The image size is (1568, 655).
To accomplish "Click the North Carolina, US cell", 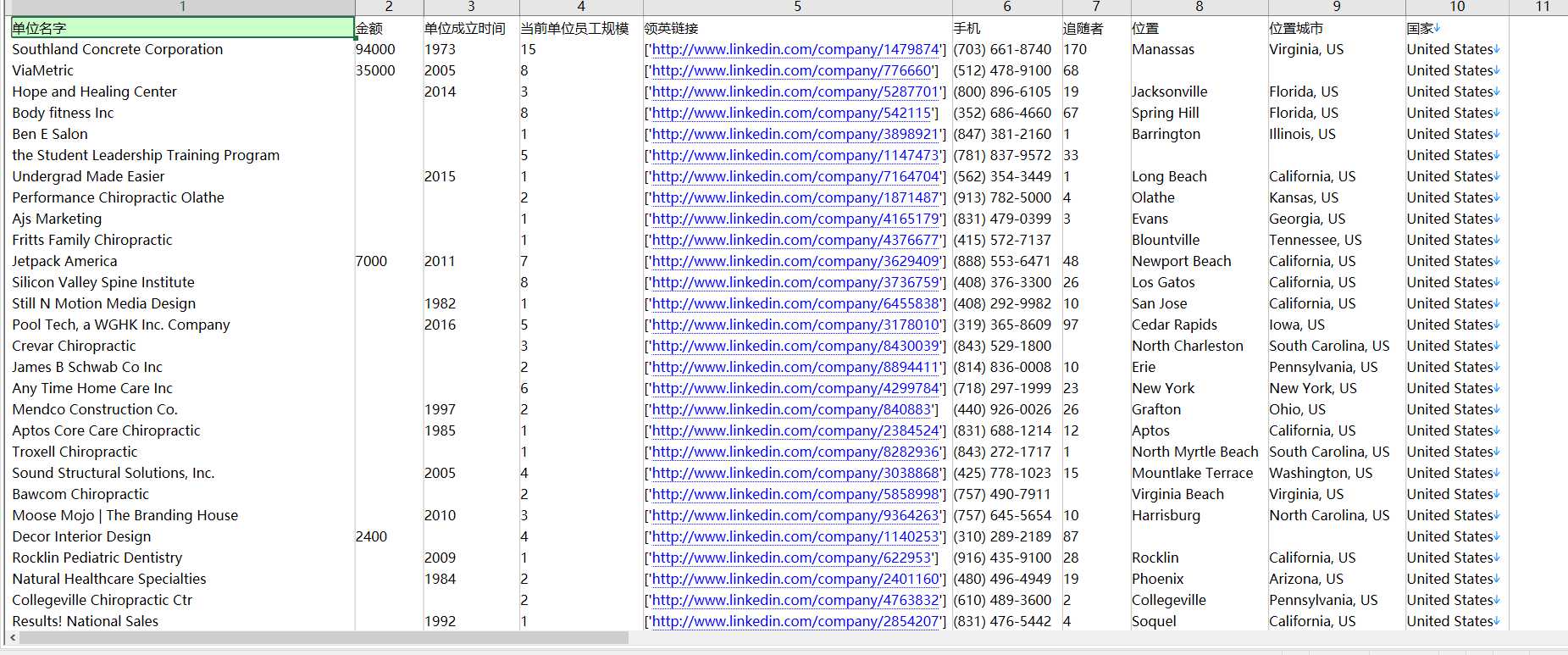I will [1337, 515].
